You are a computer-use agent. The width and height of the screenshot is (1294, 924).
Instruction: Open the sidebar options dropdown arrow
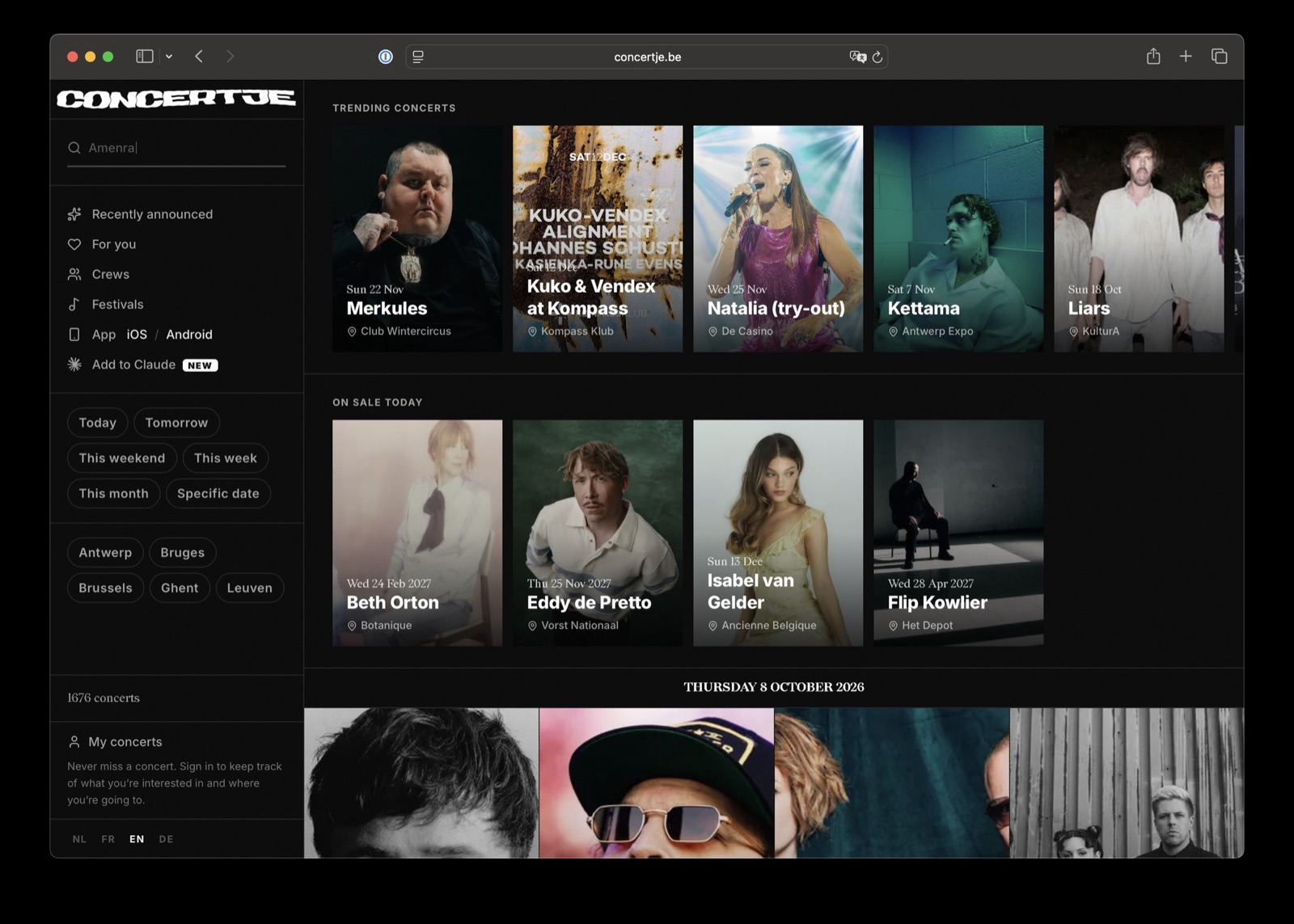(x=169, y=57)
